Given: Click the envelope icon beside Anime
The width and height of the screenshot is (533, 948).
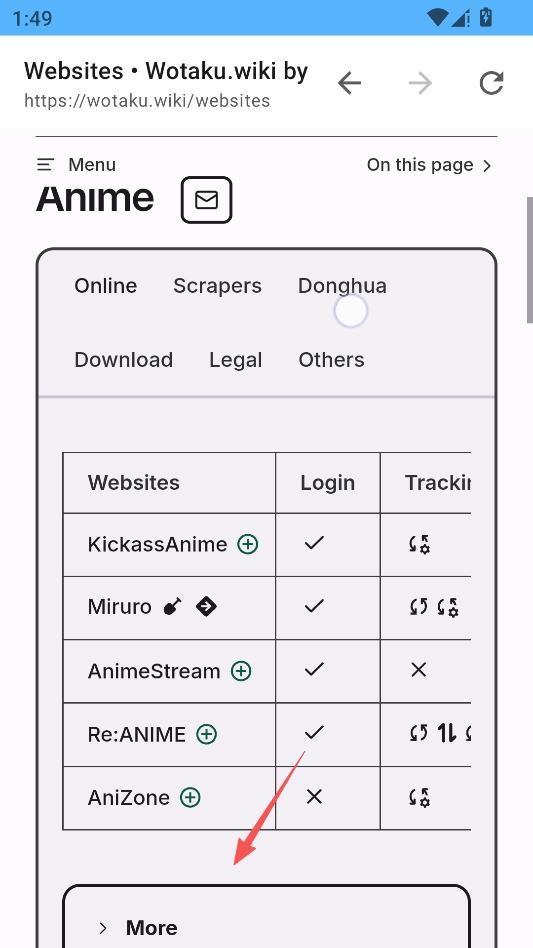Looking at the screenshot, I should pos(207,200).
